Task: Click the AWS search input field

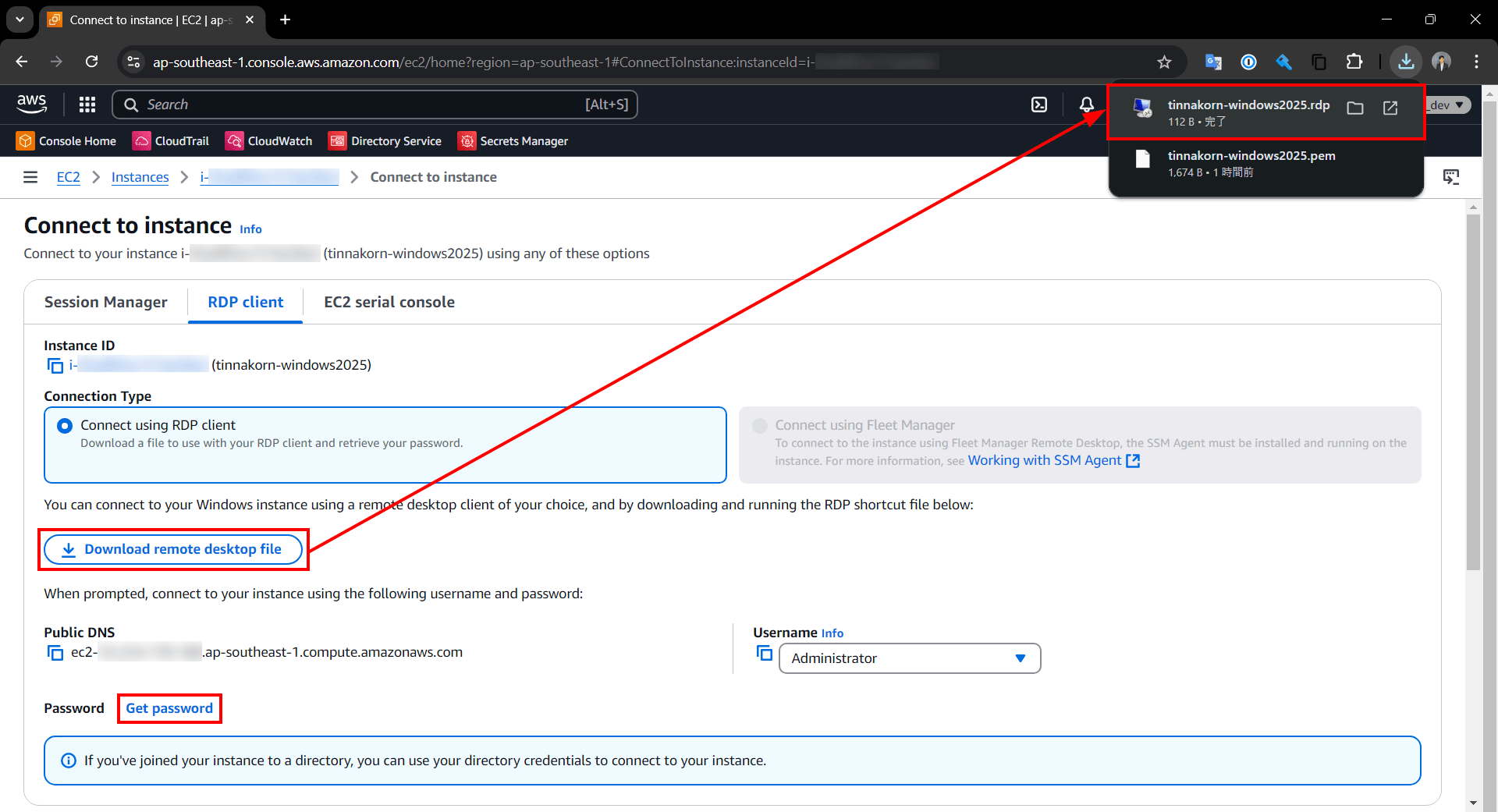Action: [374, 105]
